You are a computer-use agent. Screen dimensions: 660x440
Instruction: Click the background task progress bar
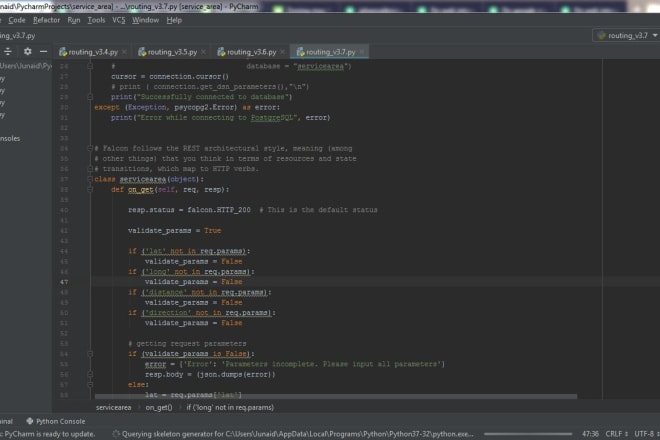click(x=528, y=434)
